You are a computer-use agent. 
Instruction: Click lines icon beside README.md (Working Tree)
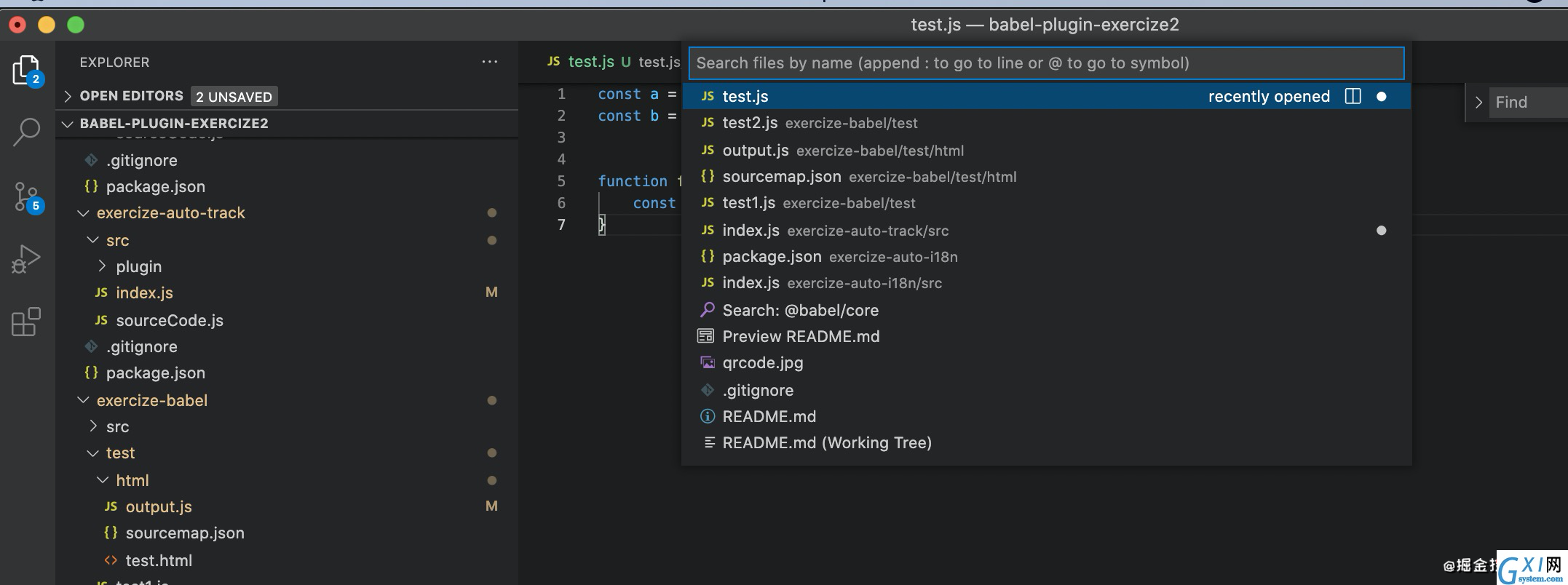709,442
